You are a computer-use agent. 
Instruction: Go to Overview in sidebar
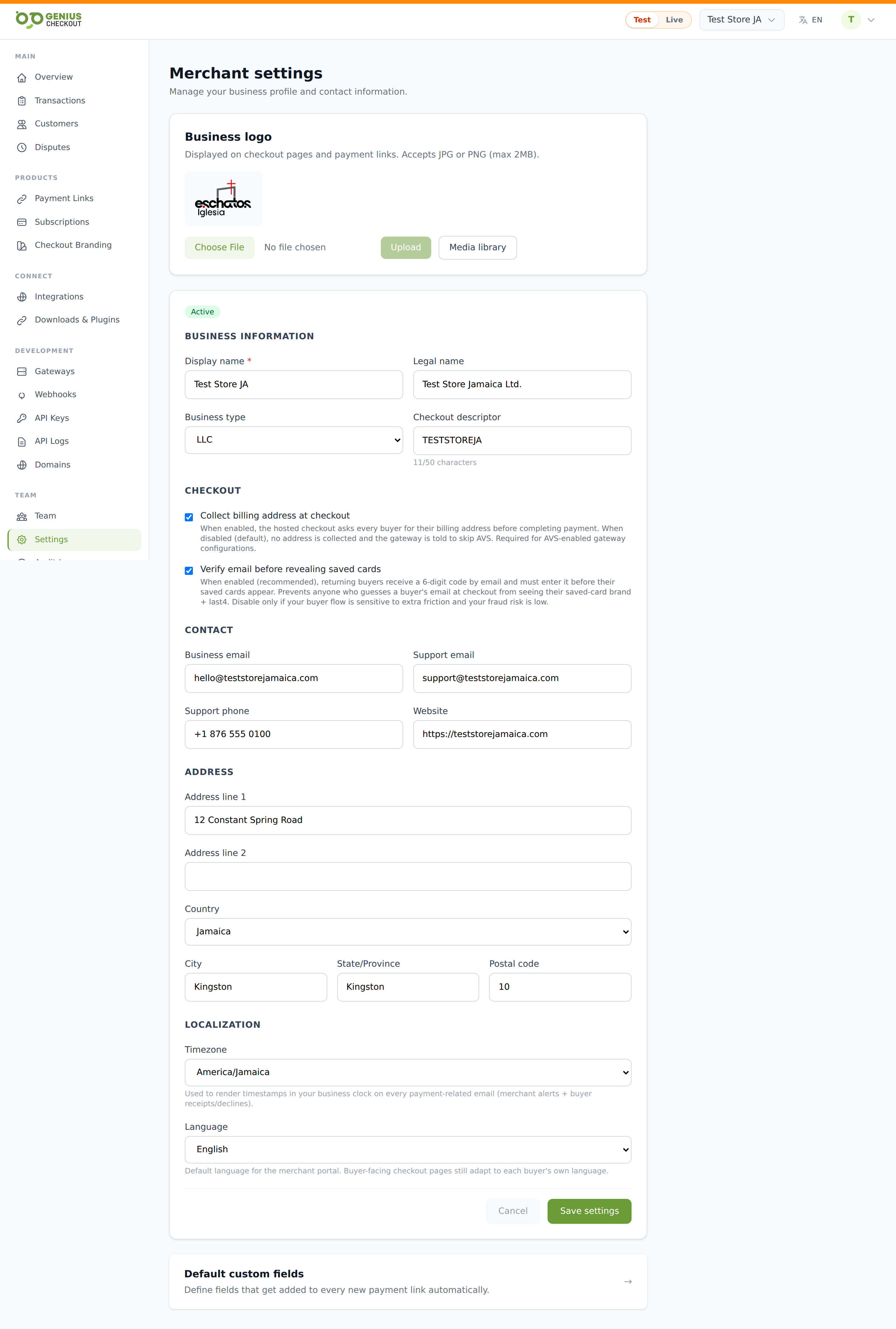[x=74, y=77]
